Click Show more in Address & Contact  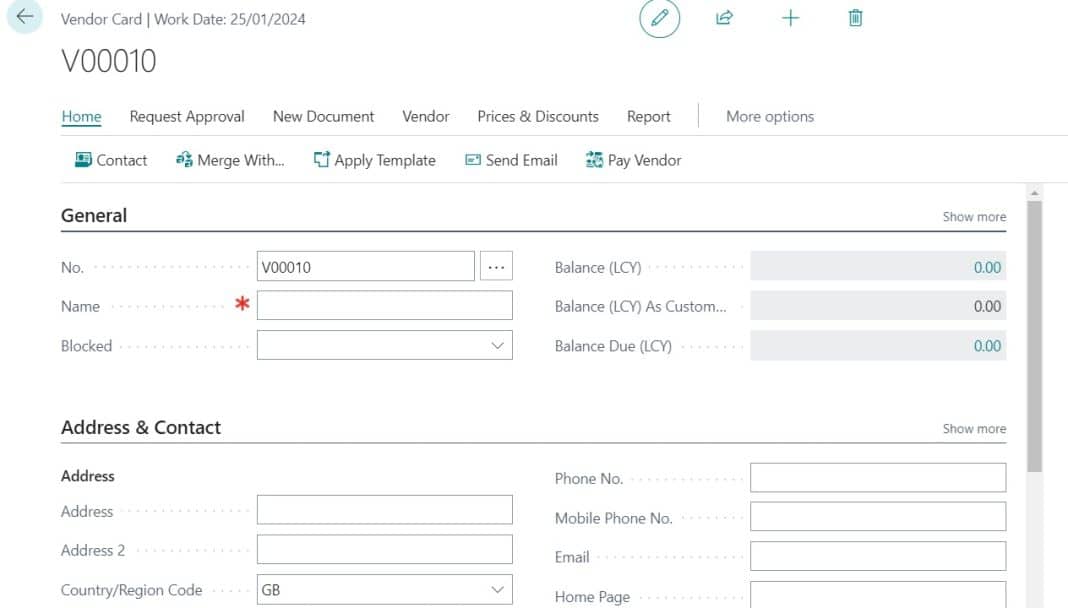coord(973,428)
